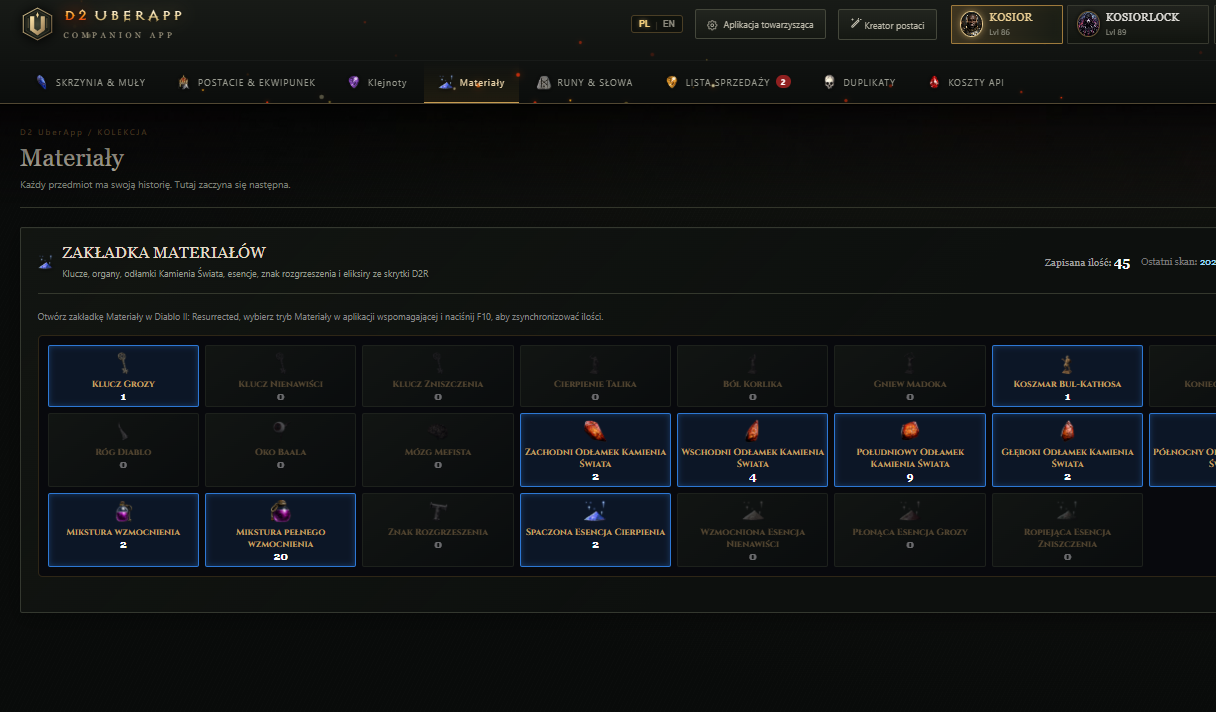
Task: Open the Skrzynia & Muły tab
Action: (90, 83)
